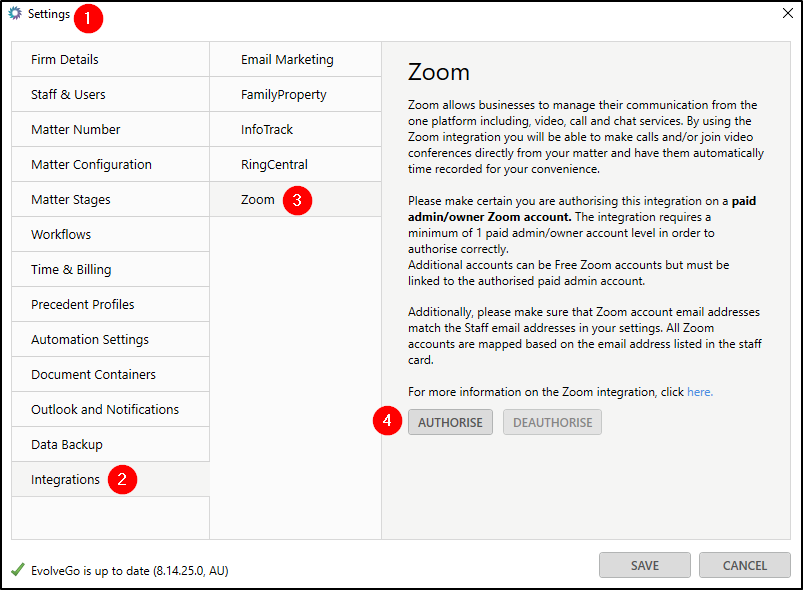Open Document Containers section
The image size is (803, 590).
(x=110, y=374)
